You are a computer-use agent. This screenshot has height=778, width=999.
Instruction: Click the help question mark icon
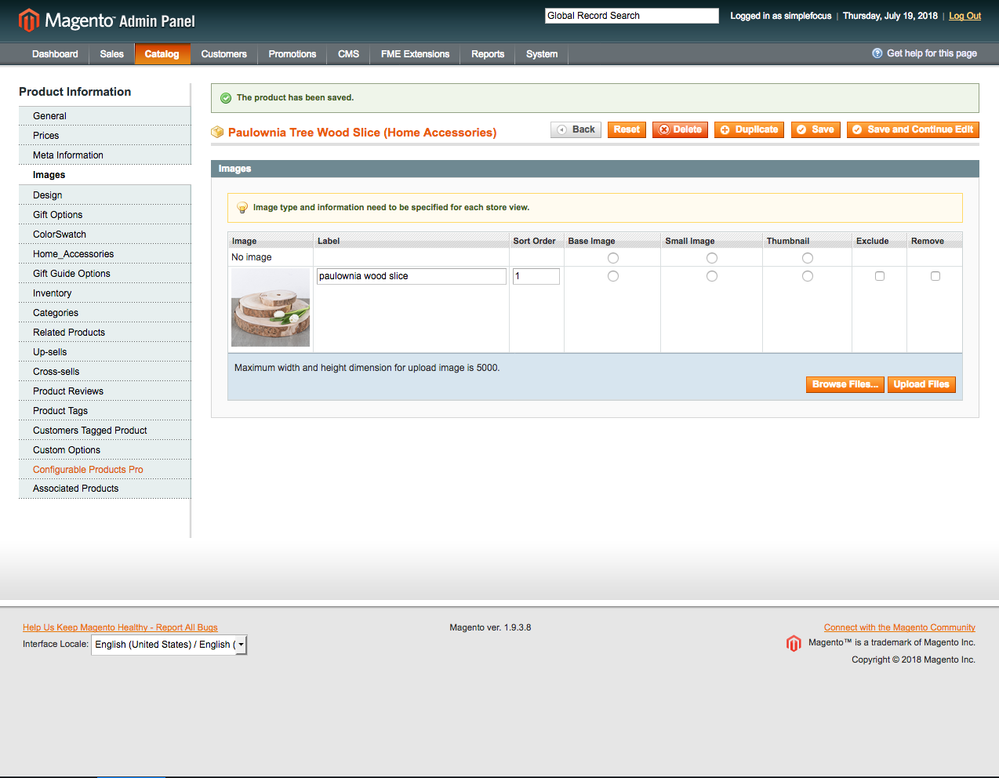(x=877, y=54)
